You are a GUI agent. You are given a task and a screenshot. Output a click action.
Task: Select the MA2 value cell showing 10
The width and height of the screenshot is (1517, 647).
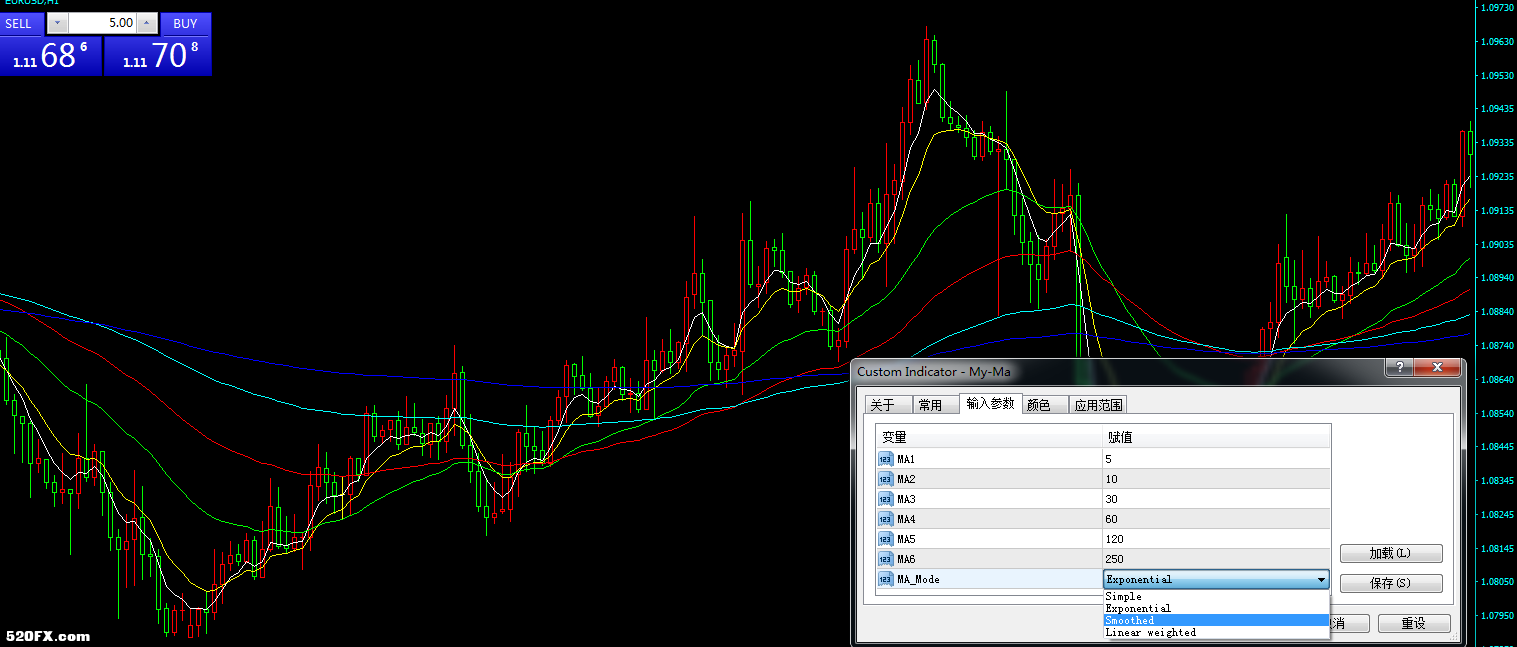(x=1216, y=479)
